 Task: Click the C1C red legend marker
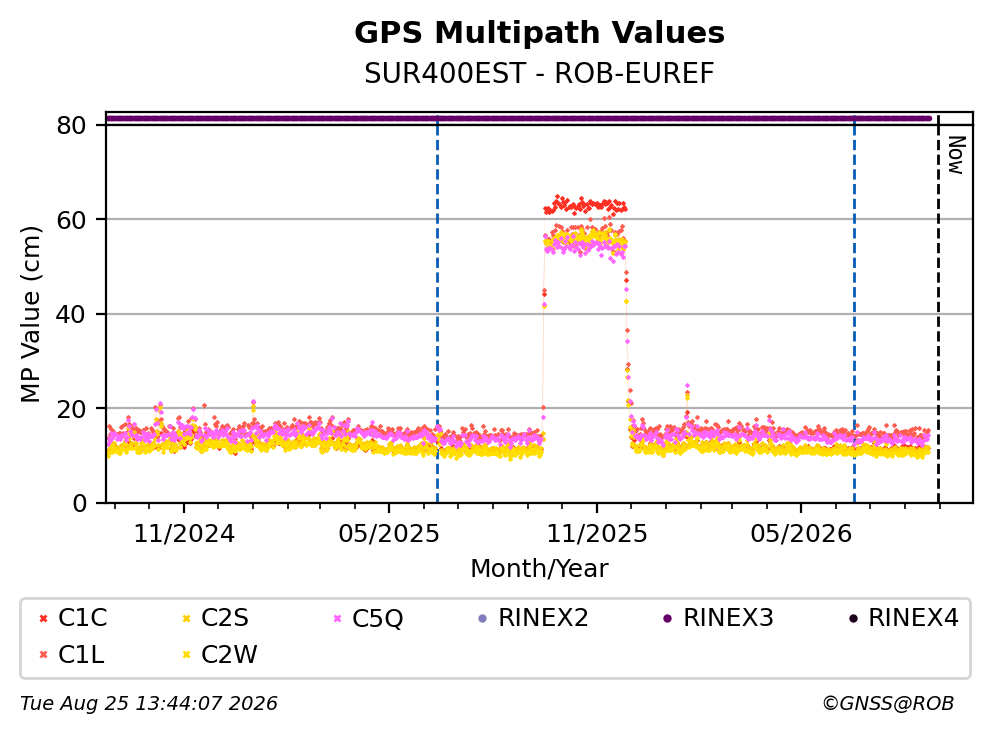pyautogui.click(x=43, y=618)
